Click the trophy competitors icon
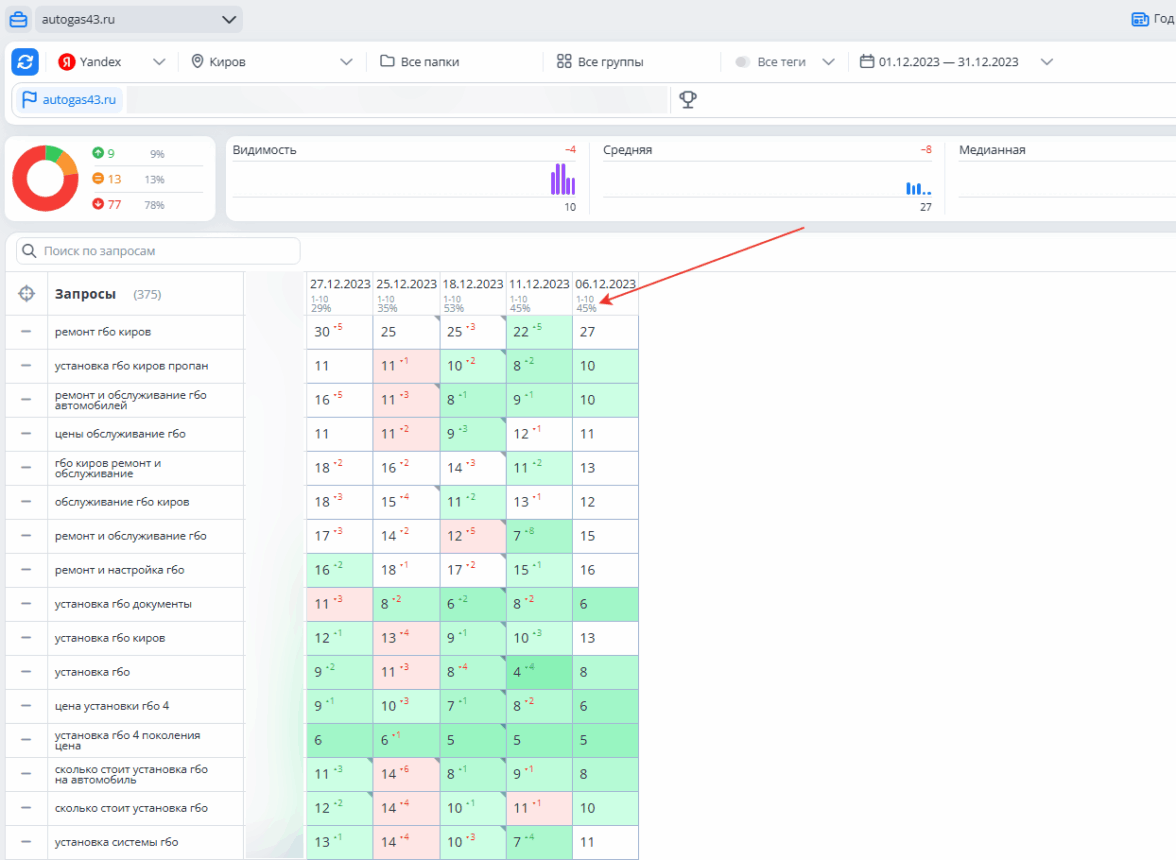Image resolution: width=1176 pixels, height=860 pixels. click(x=687, y=99)
